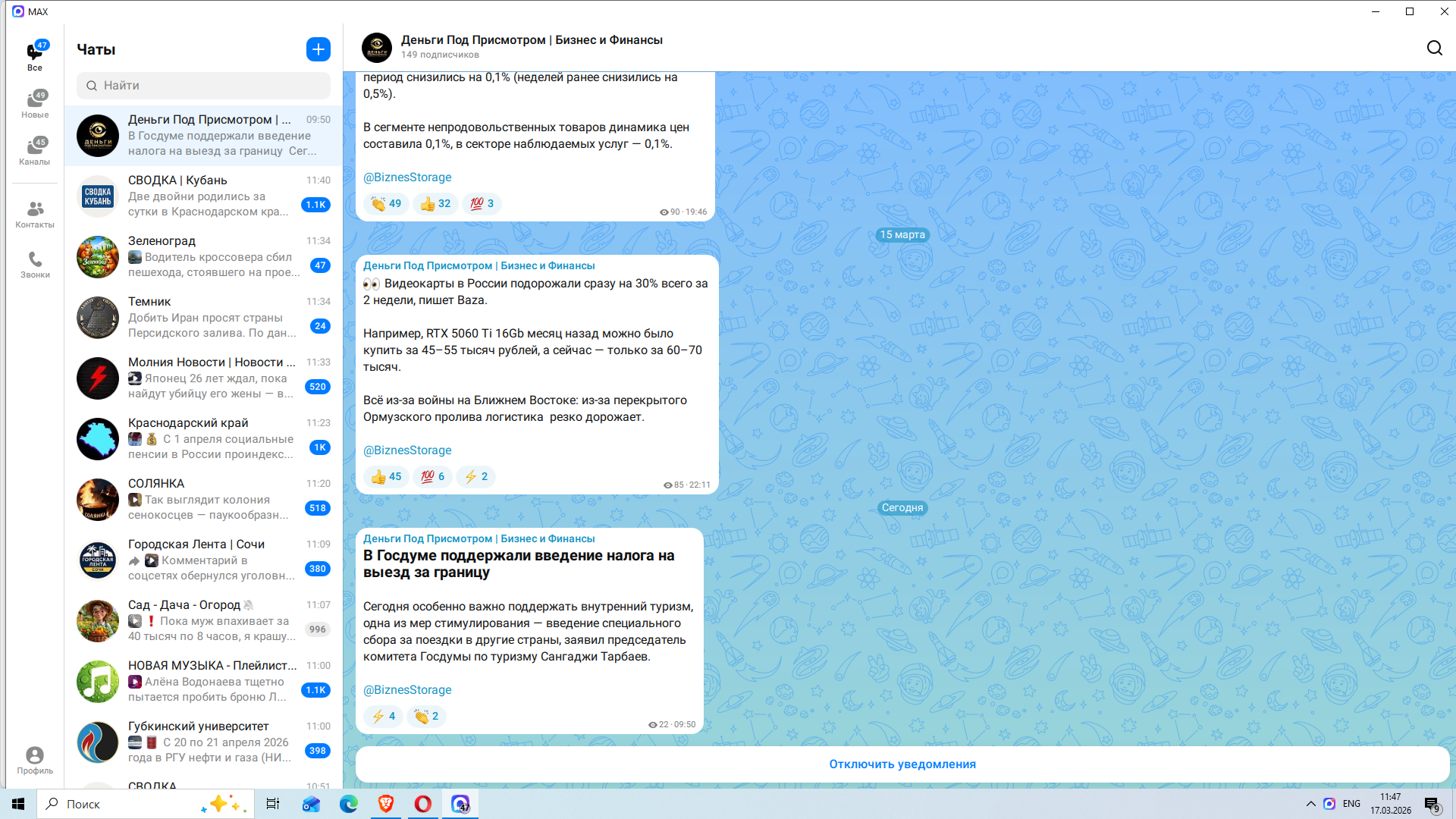
Task: Click the Найти search field
Action: click(203, 86)
